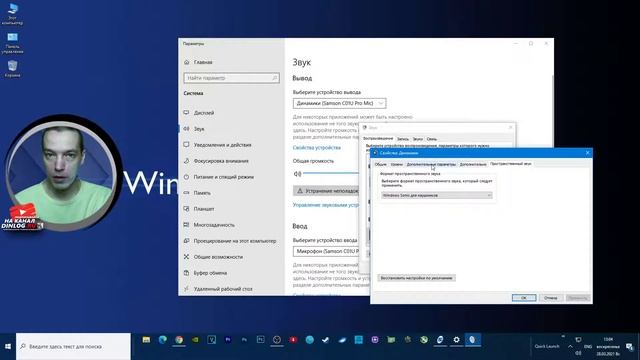Open Планшет settings page
Image resolution: width=640 pixels, height=360 pixels.
tap(204, 209)
